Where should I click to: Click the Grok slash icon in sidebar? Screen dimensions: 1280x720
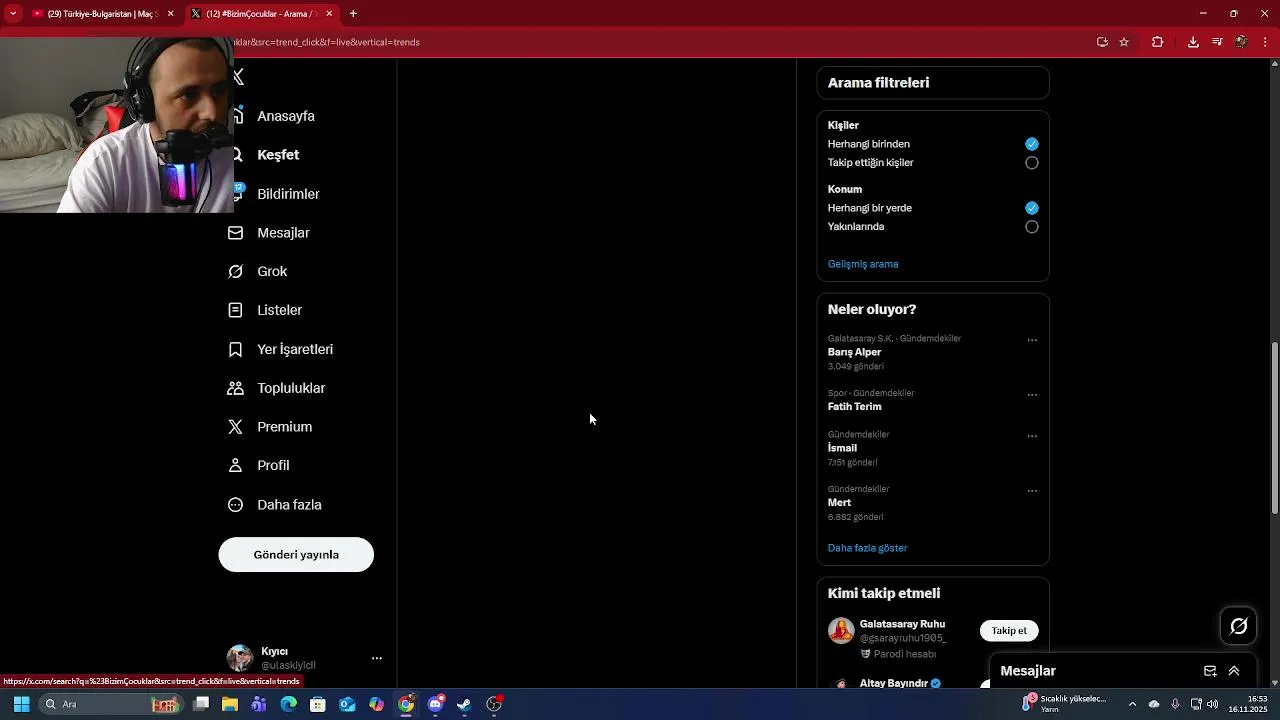[236, 272]
